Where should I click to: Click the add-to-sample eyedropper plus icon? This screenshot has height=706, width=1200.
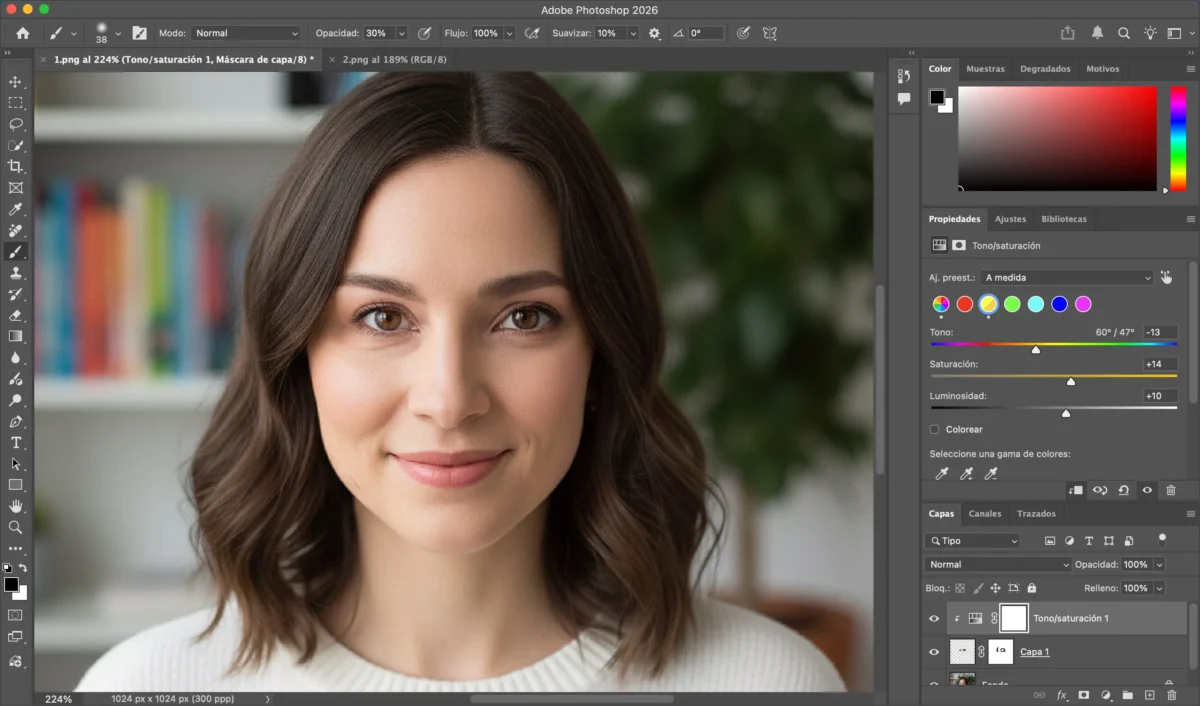coord(966,474)
